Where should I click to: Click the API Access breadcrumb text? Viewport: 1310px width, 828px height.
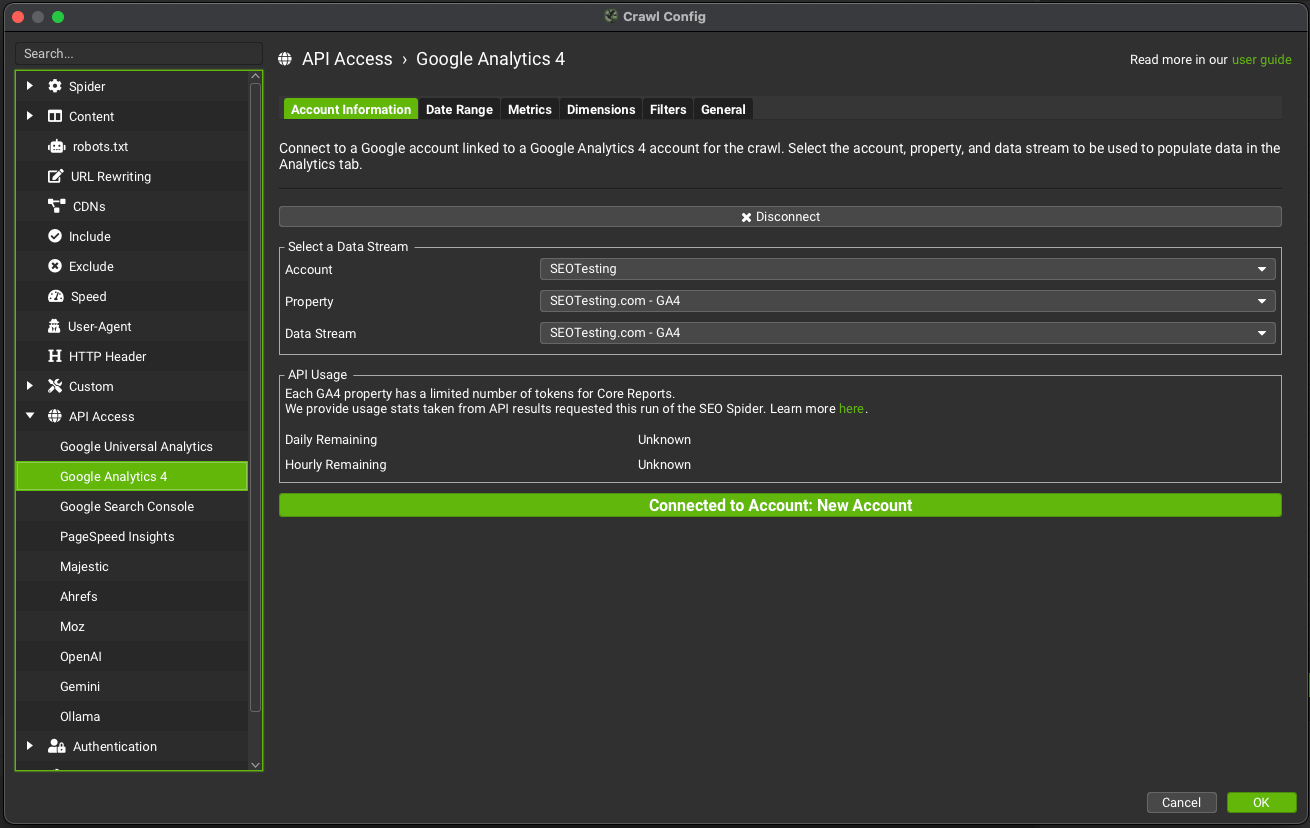(347, 59)
